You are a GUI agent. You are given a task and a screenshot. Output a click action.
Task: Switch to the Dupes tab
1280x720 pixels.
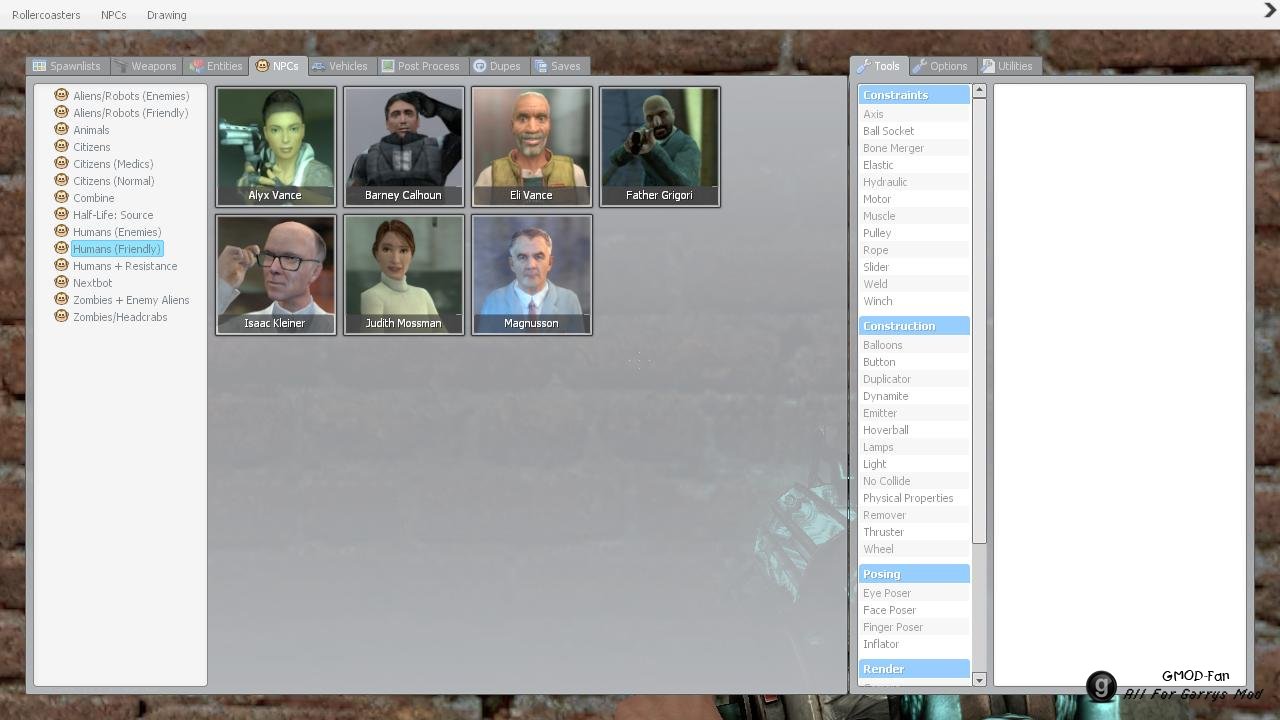(x=497, y=66)
